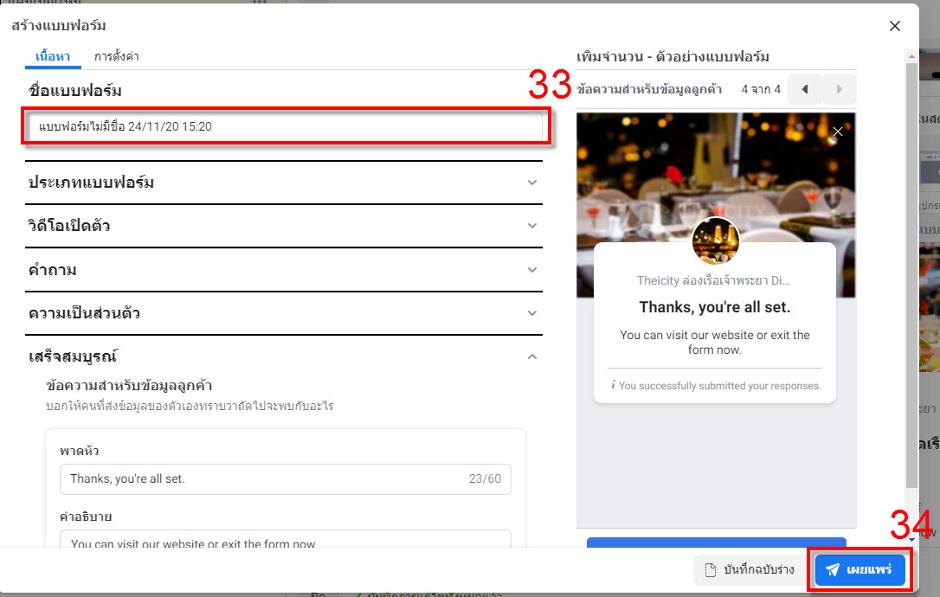
Task: Click the paper plane icon on เผยแพร่ button
Action: [x=835, y=569]
